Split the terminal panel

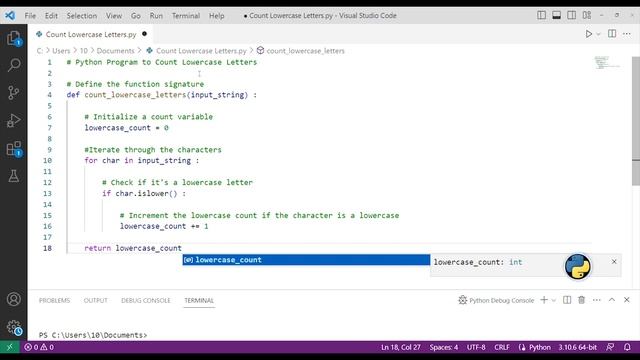(x=567, y=300)
